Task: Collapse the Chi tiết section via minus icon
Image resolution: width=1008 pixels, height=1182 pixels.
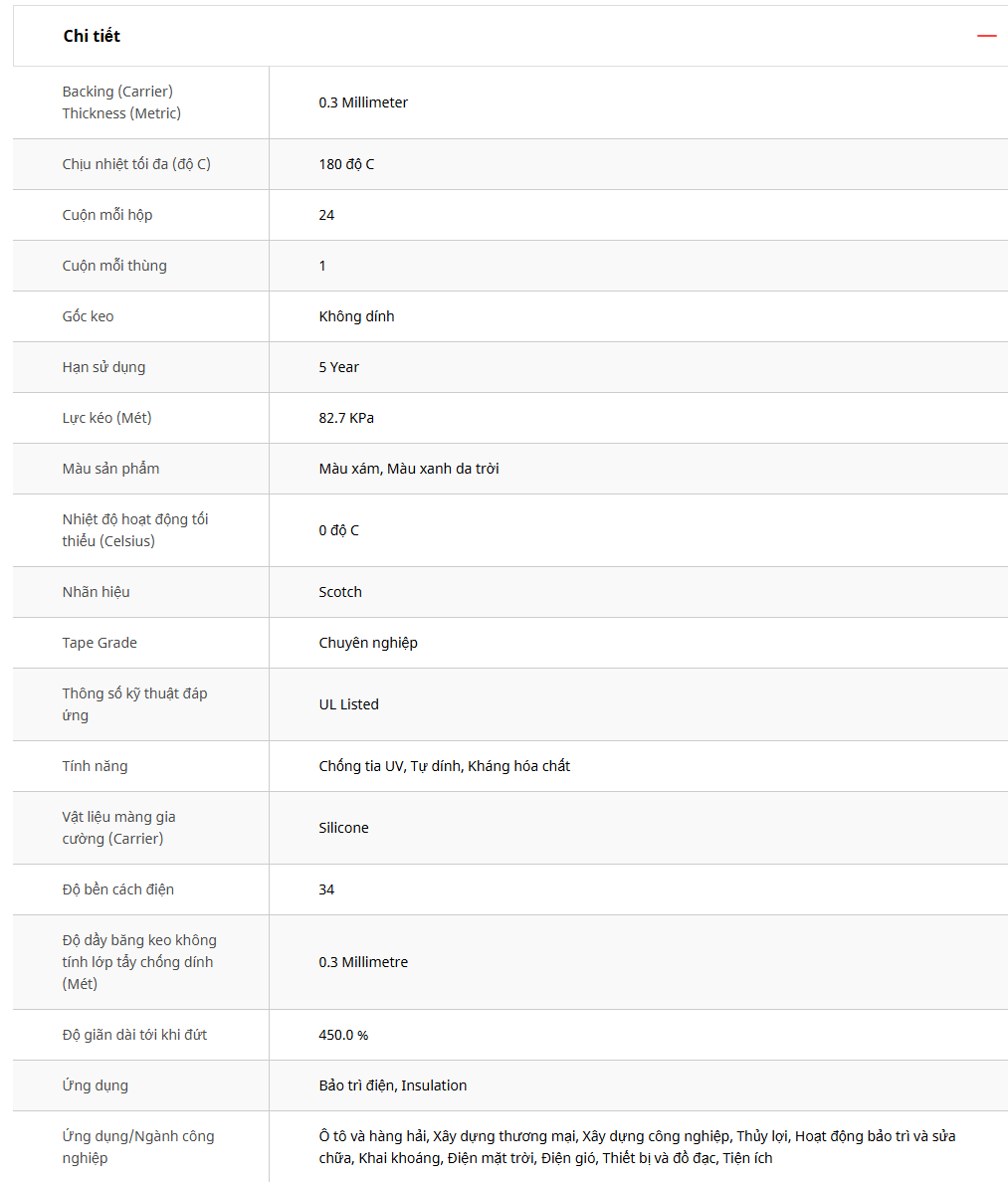Action: click(986, 36)
